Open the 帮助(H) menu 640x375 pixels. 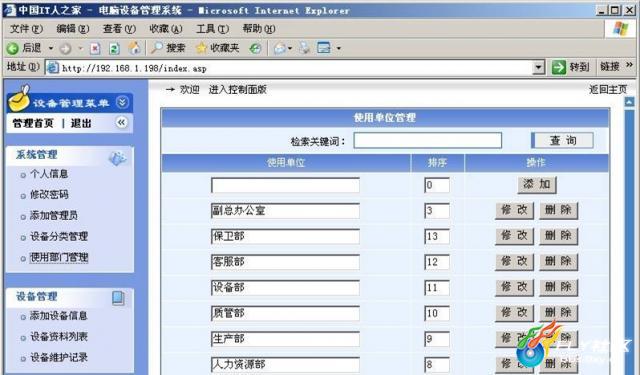[x=259, y=29]
